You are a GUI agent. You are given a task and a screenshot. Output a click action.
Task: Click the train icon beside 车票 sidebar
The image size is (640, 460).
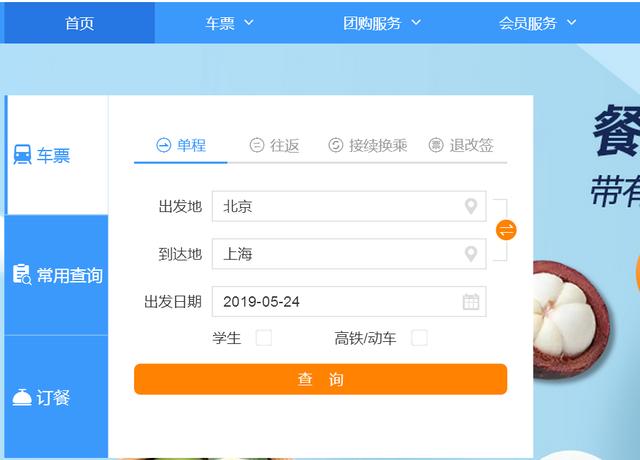[x=22, y=155]
